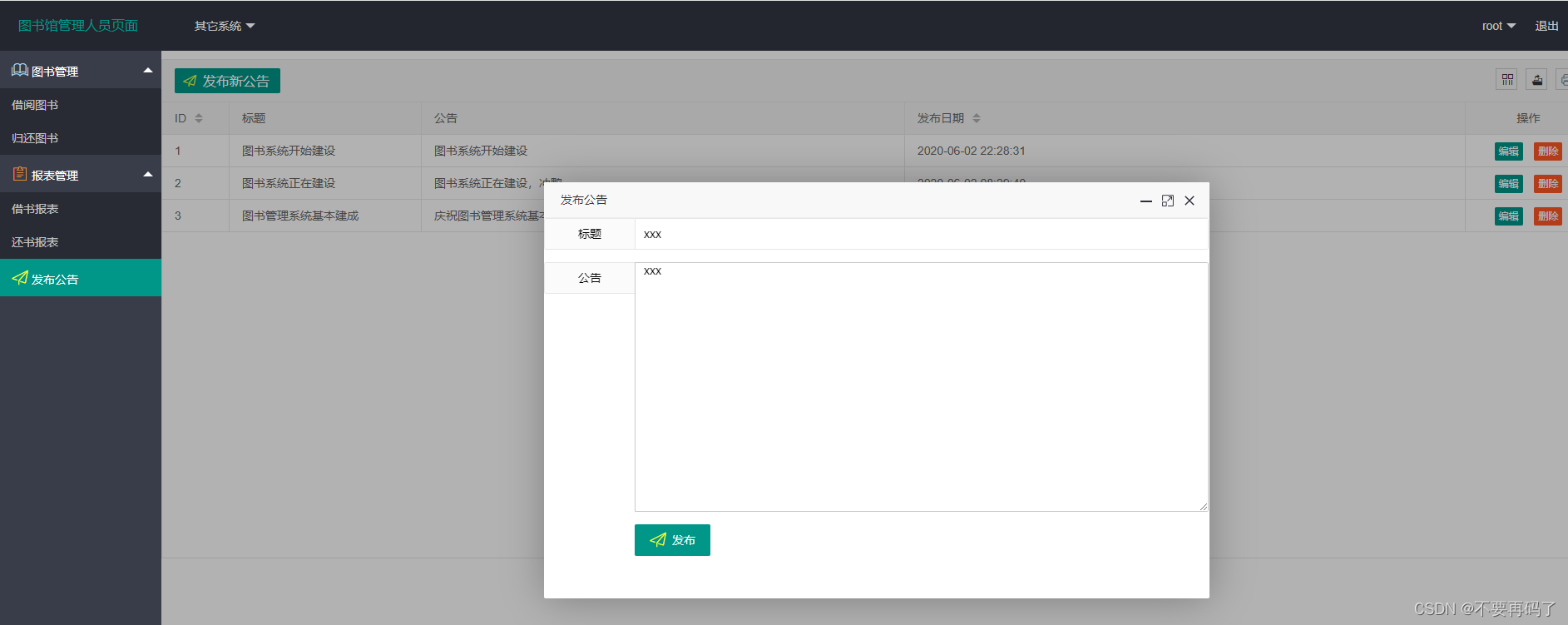
Task: Open the root user dropdown
Action: click(1499, 26)
